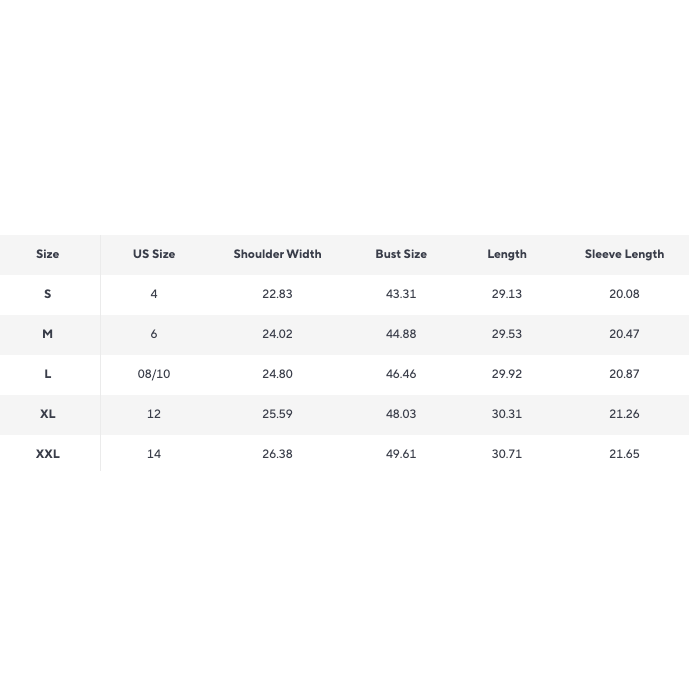
Task: Select the XXL size row label
Action: coord(47,454)
